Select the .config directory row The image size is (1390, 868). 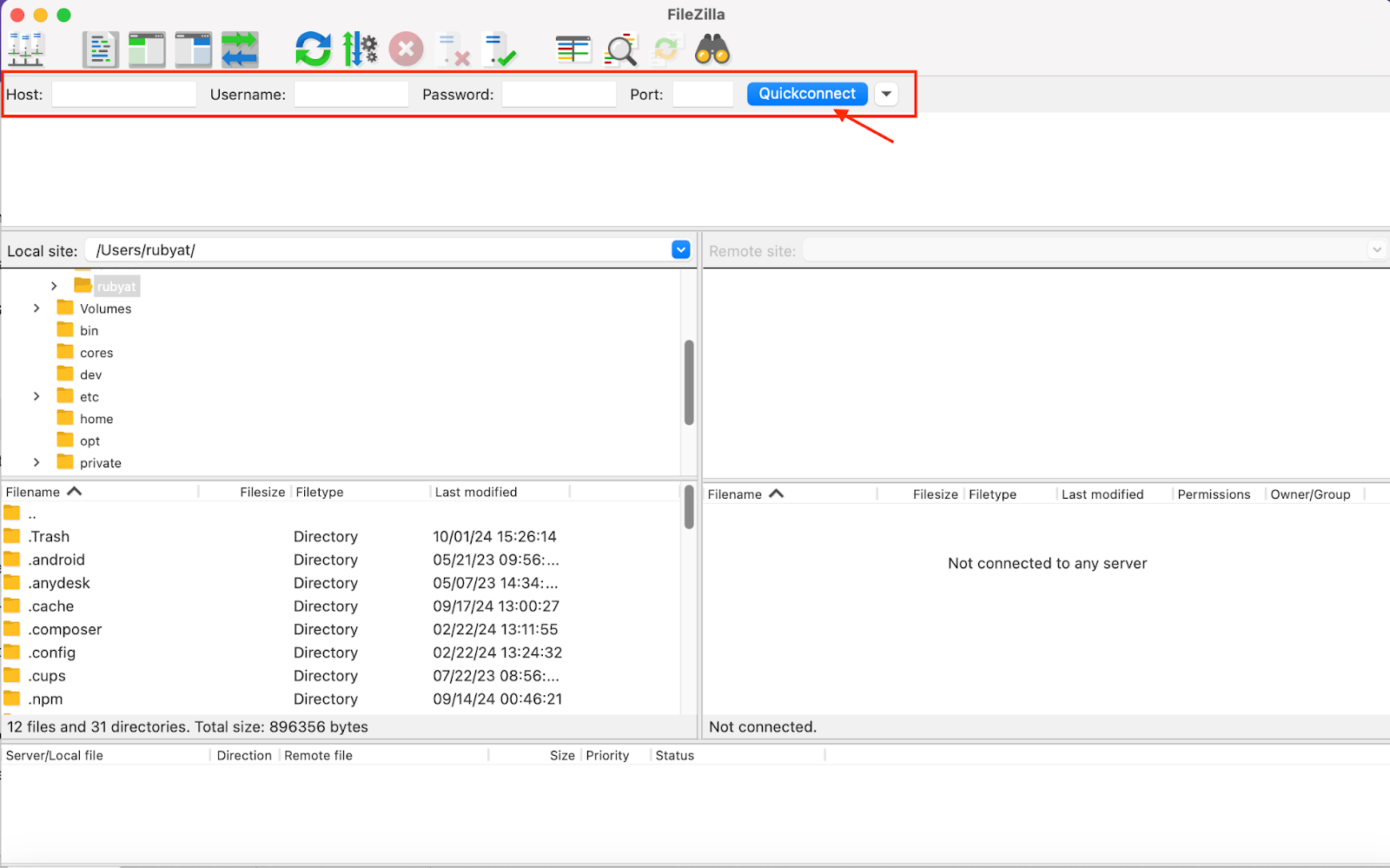click(341, 653)
